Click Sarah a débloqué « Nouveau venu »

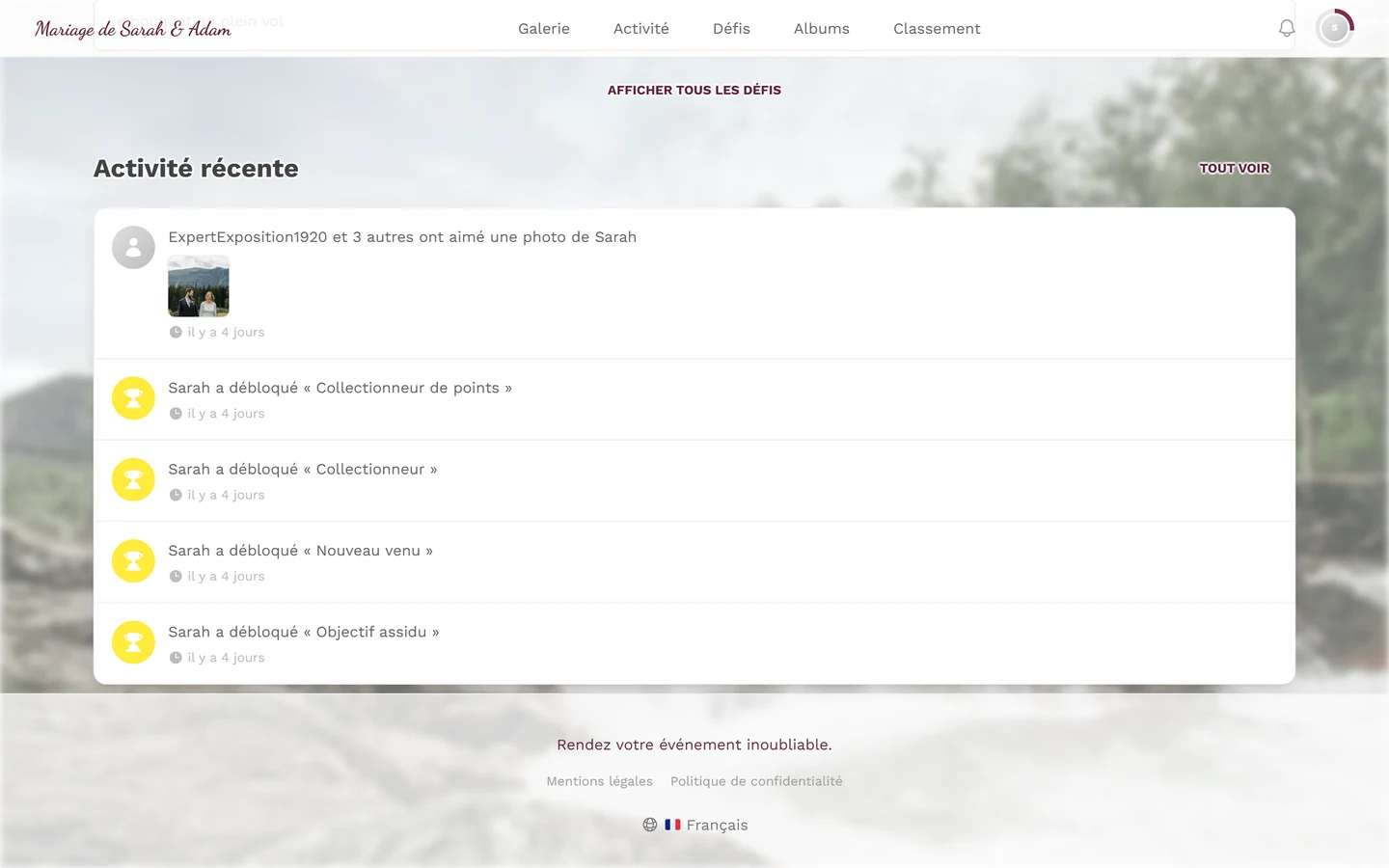coord(301,551)
